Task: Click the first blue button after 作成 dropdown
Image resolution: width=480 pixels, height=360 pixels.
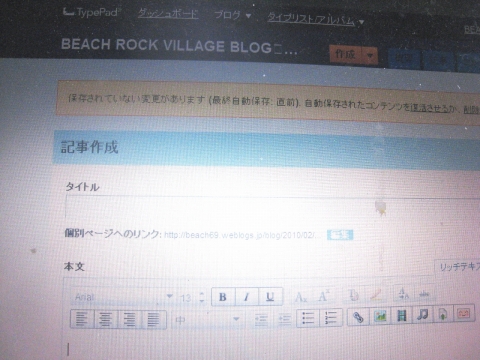Action: click(404, 59)
